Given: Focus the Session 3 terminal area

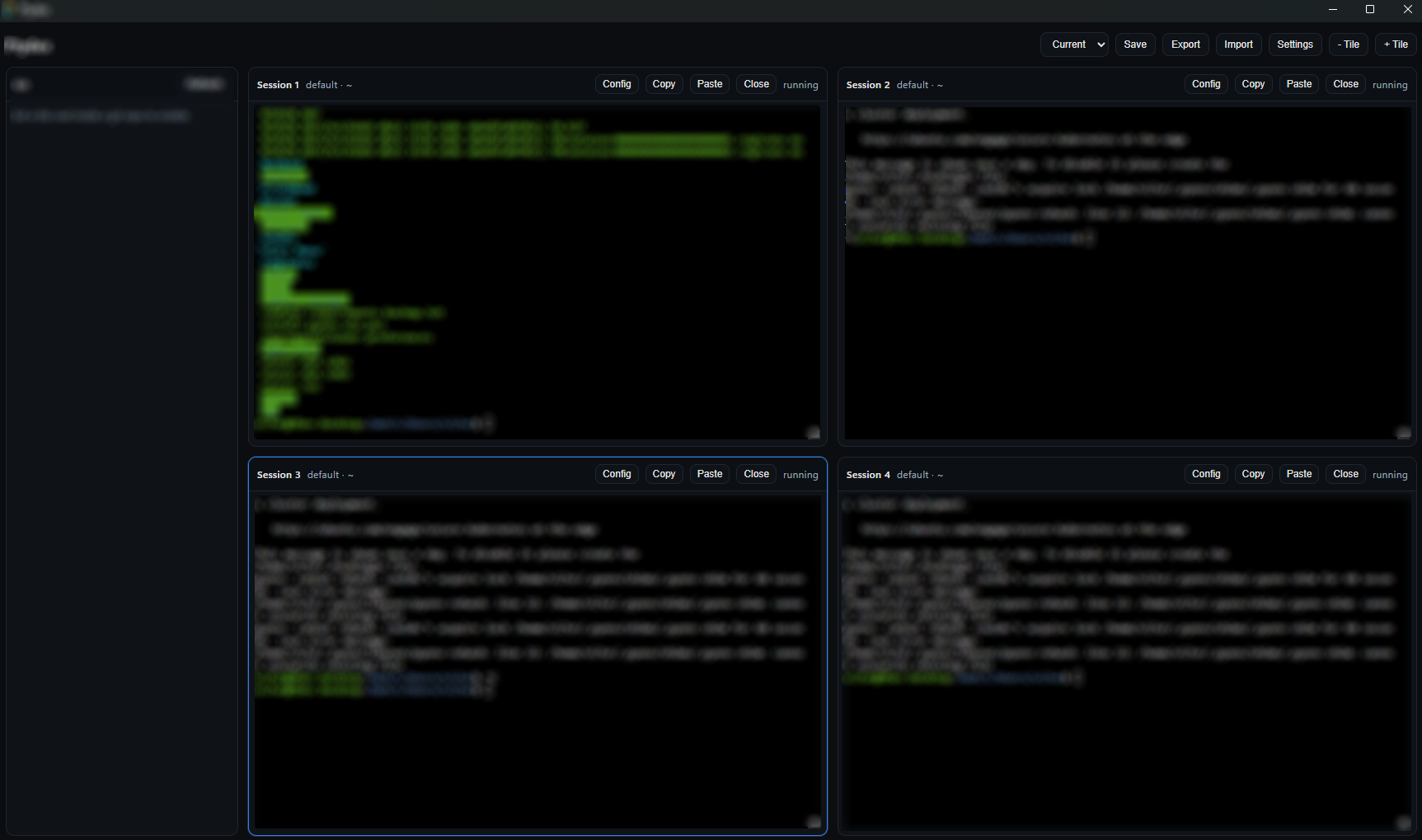Looking at the screenshot, I should click(537, 663).
